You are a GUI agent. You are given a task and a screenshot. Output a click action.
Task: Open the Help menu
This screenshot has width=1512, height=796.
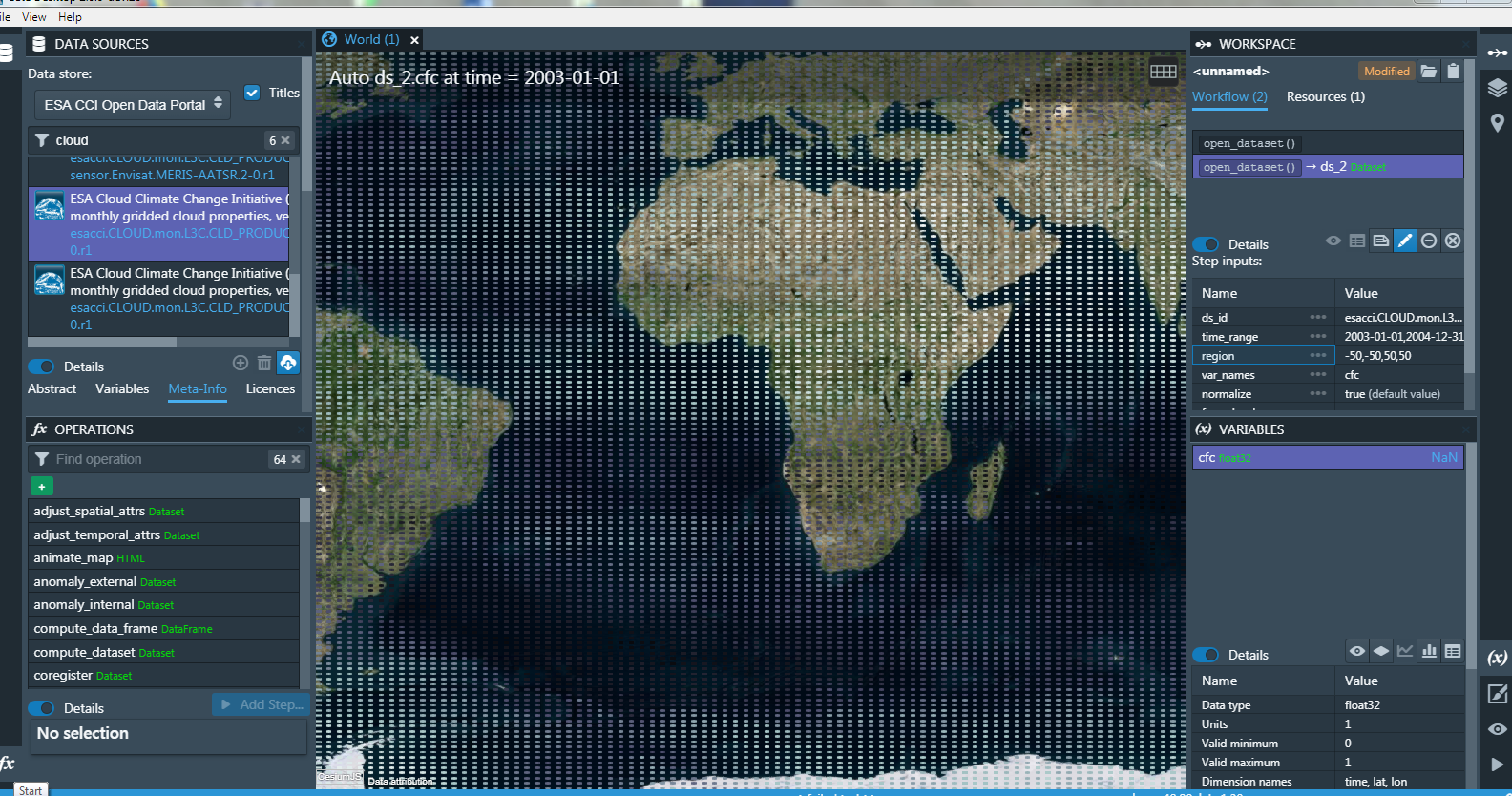pos(70,17)
